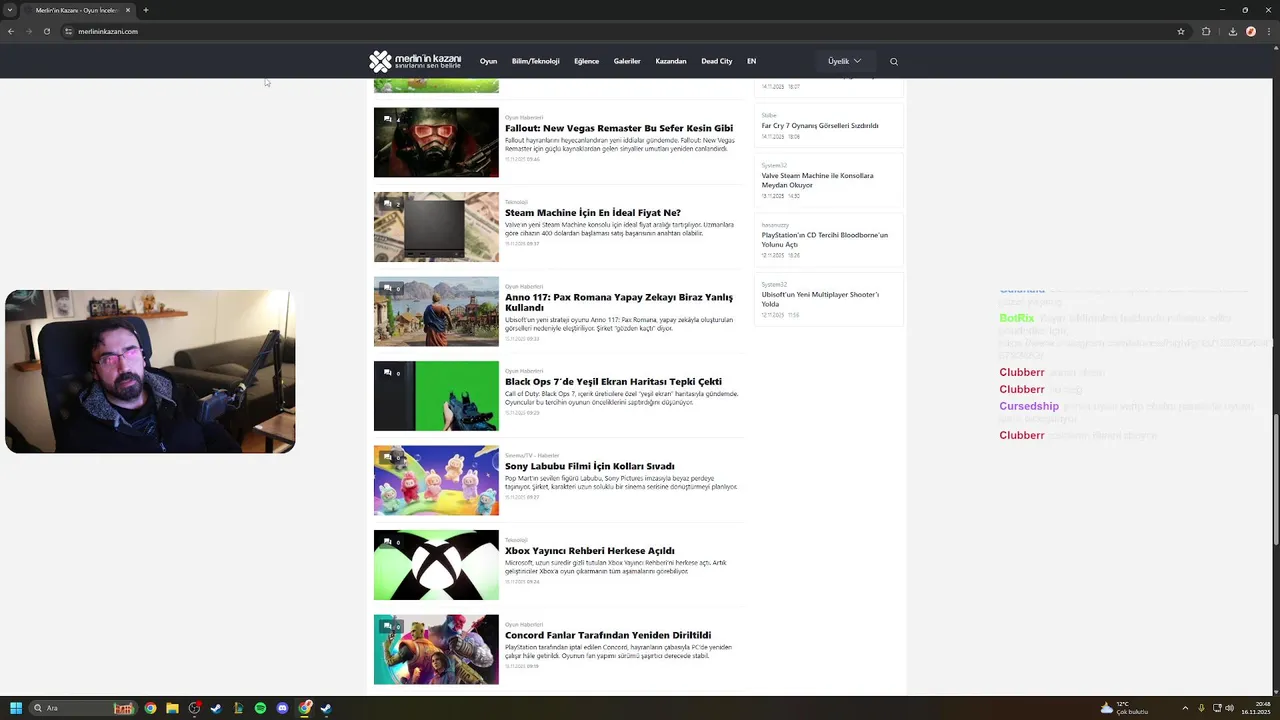The width and height of the screenshot is (1280, 720).
Task: Open the Eğlence menu
Action: click(586, 61)
